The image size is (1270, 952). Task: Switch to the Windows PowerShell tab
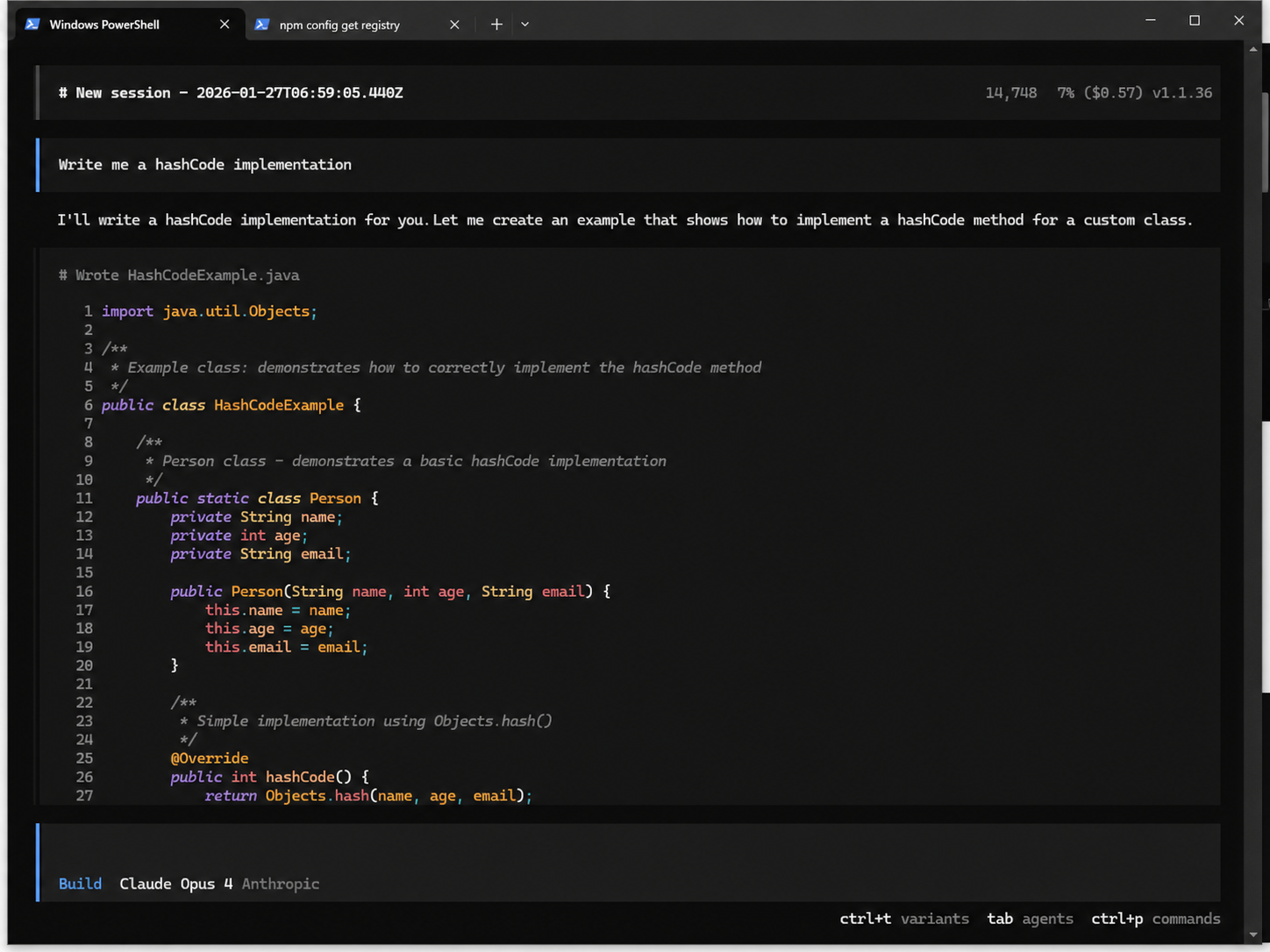coord(129,25)
